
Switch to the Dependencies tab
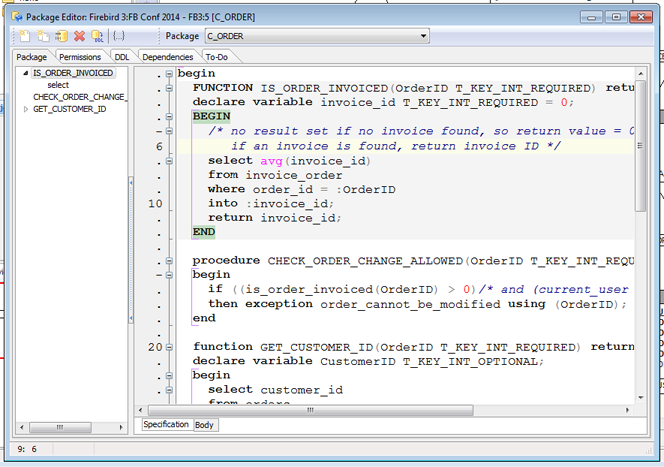click(x=167, y=57)
